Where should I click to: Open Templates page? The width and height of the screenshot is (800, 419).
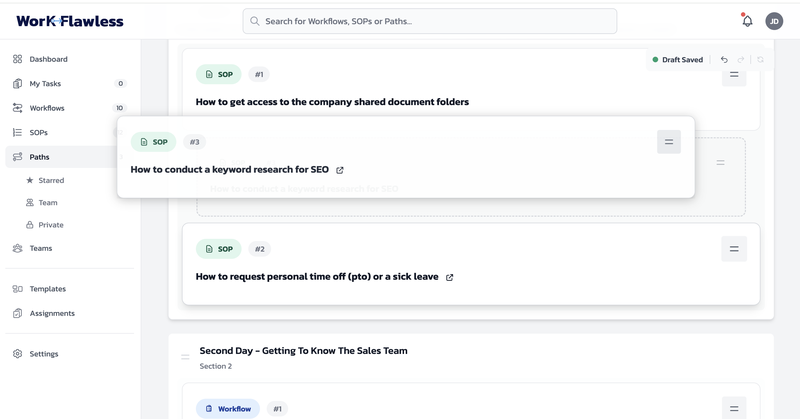point(48,289)
